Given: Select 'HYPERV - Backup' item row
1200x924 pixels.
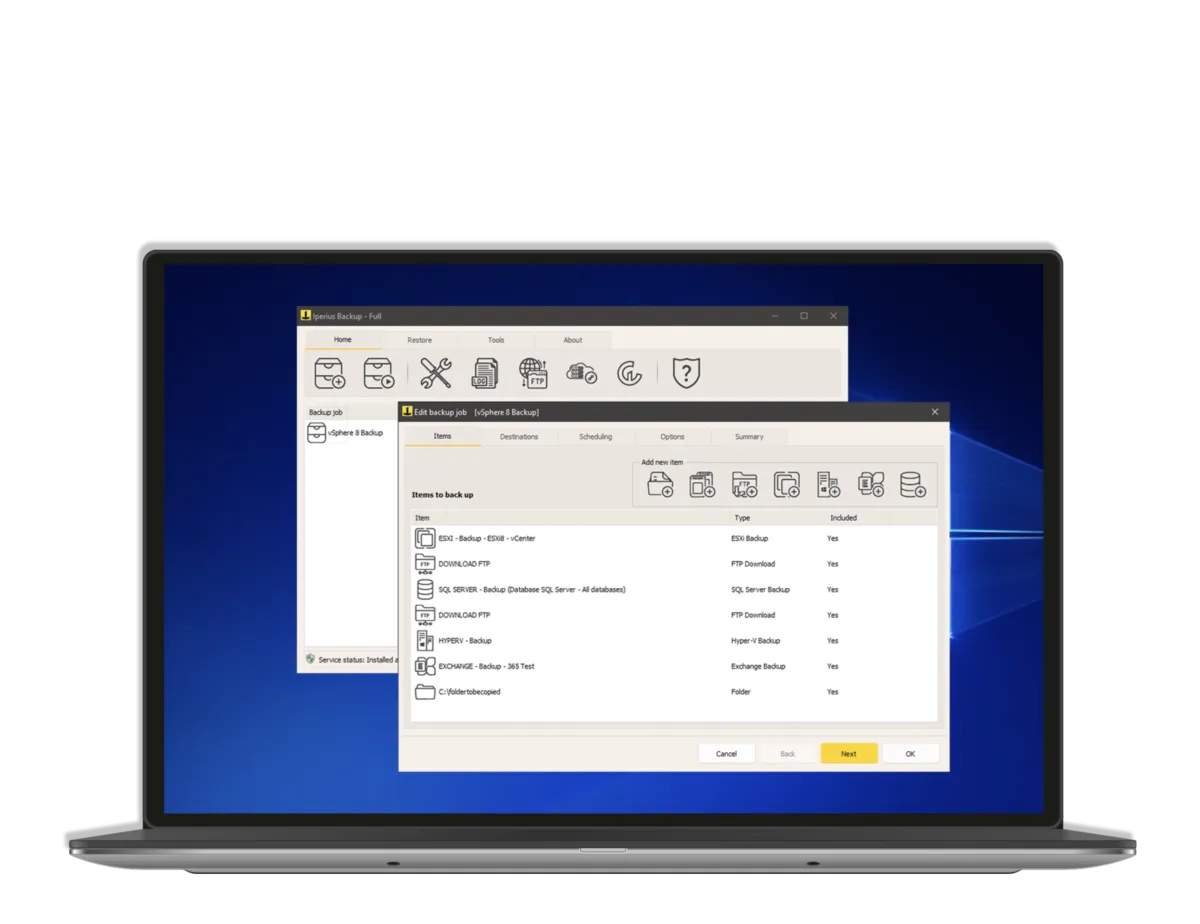Looking at the screenshot, I should pos(675,640).
